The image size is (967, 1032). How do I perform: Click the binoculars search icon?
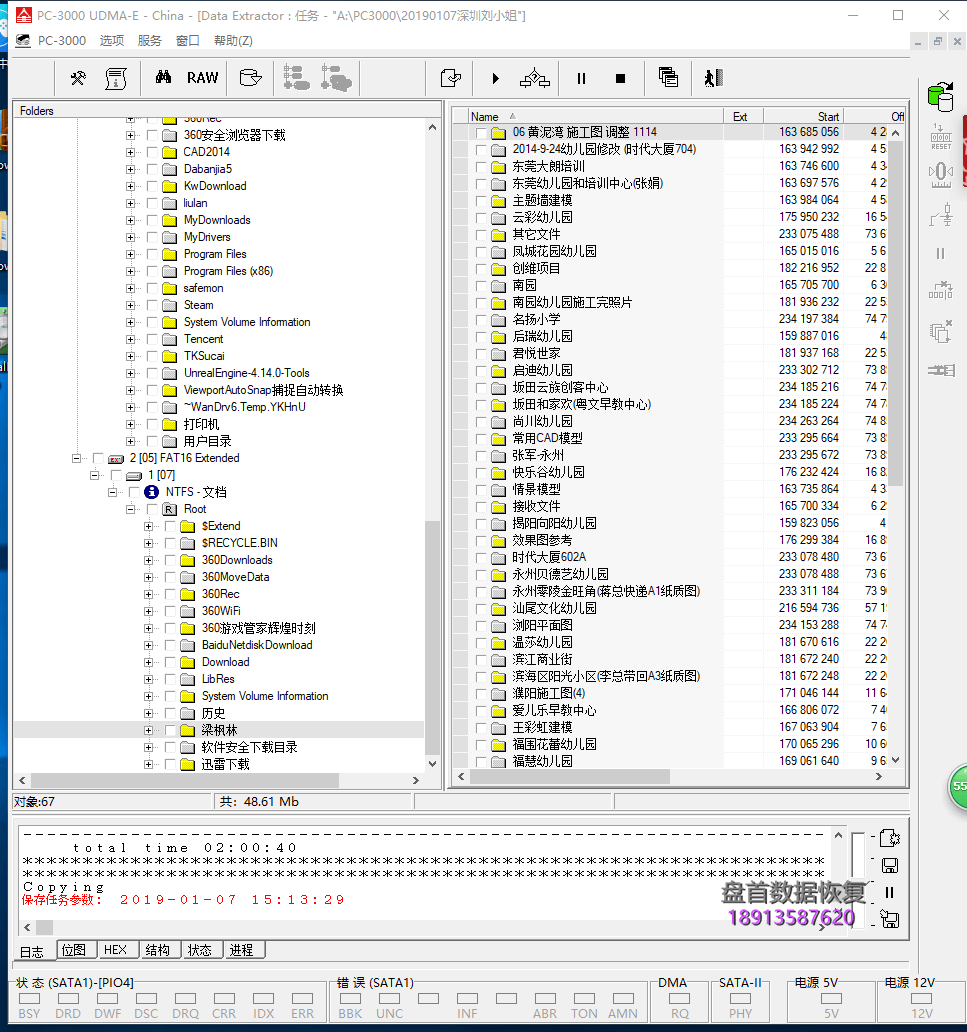tap(163, 78)
